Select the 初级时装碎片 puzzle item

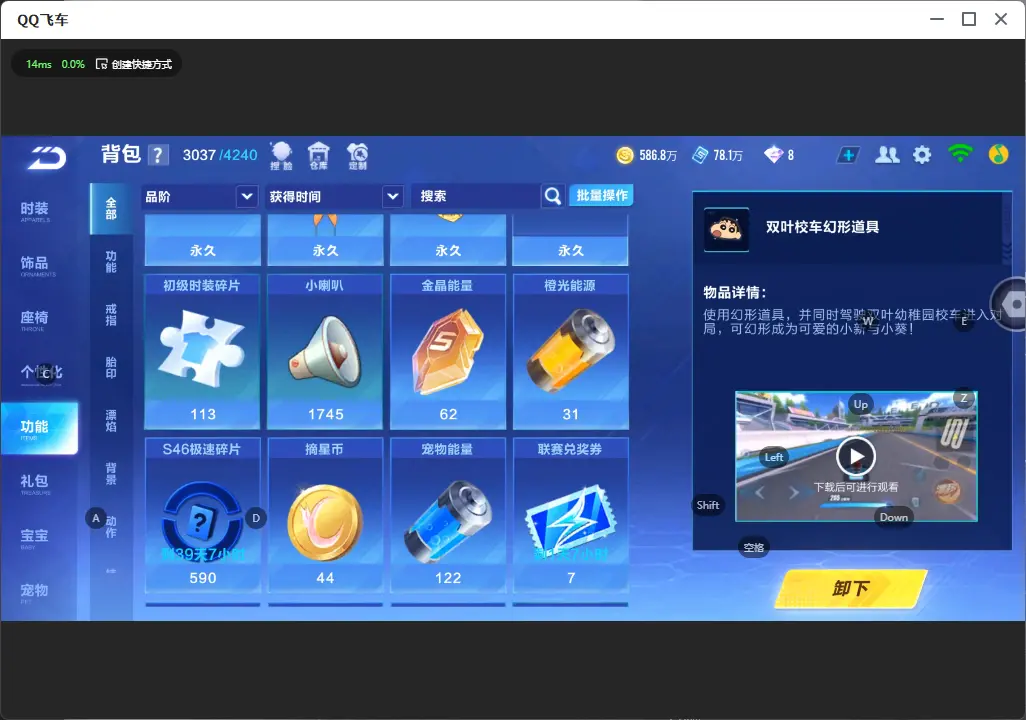202,351
